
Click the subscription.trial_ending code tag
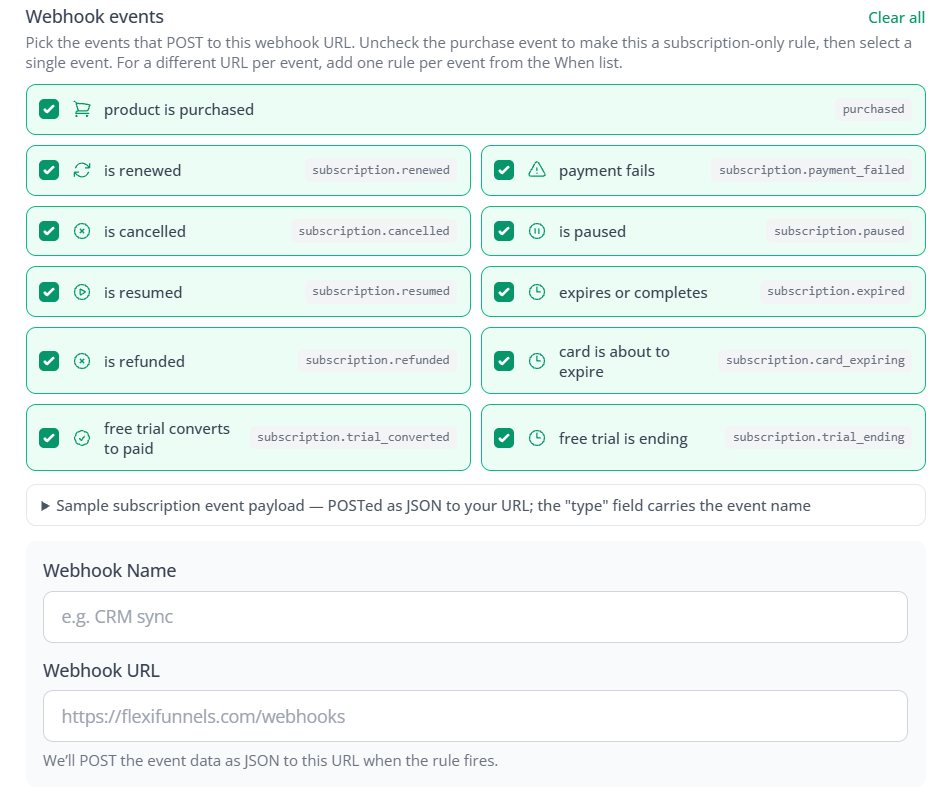tap(818, 437)
